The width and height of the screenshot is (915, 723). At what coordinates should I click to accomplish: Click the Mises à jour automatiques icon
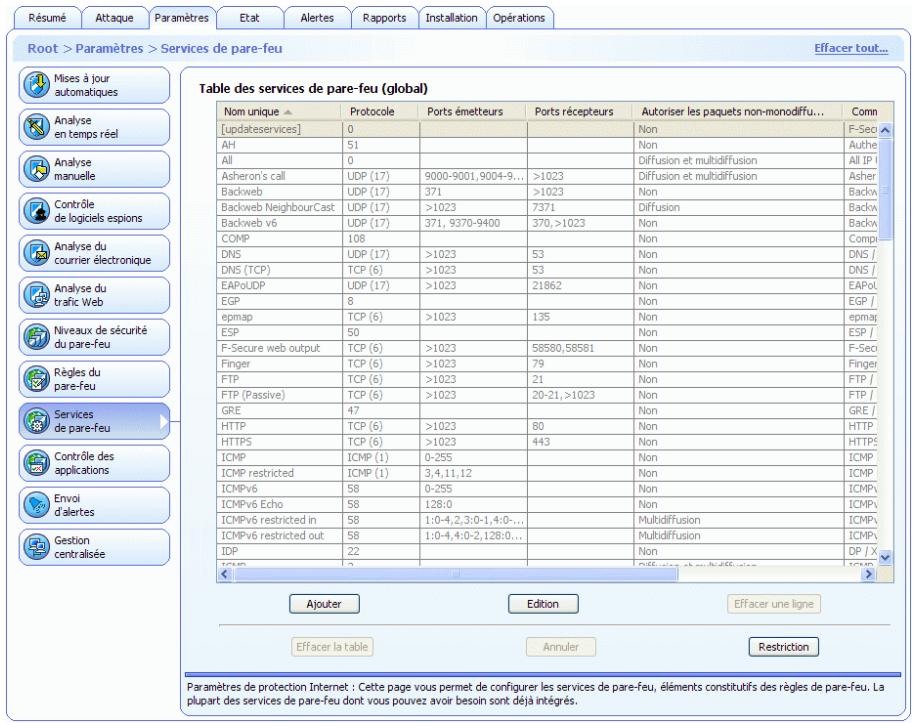point(36,85)
